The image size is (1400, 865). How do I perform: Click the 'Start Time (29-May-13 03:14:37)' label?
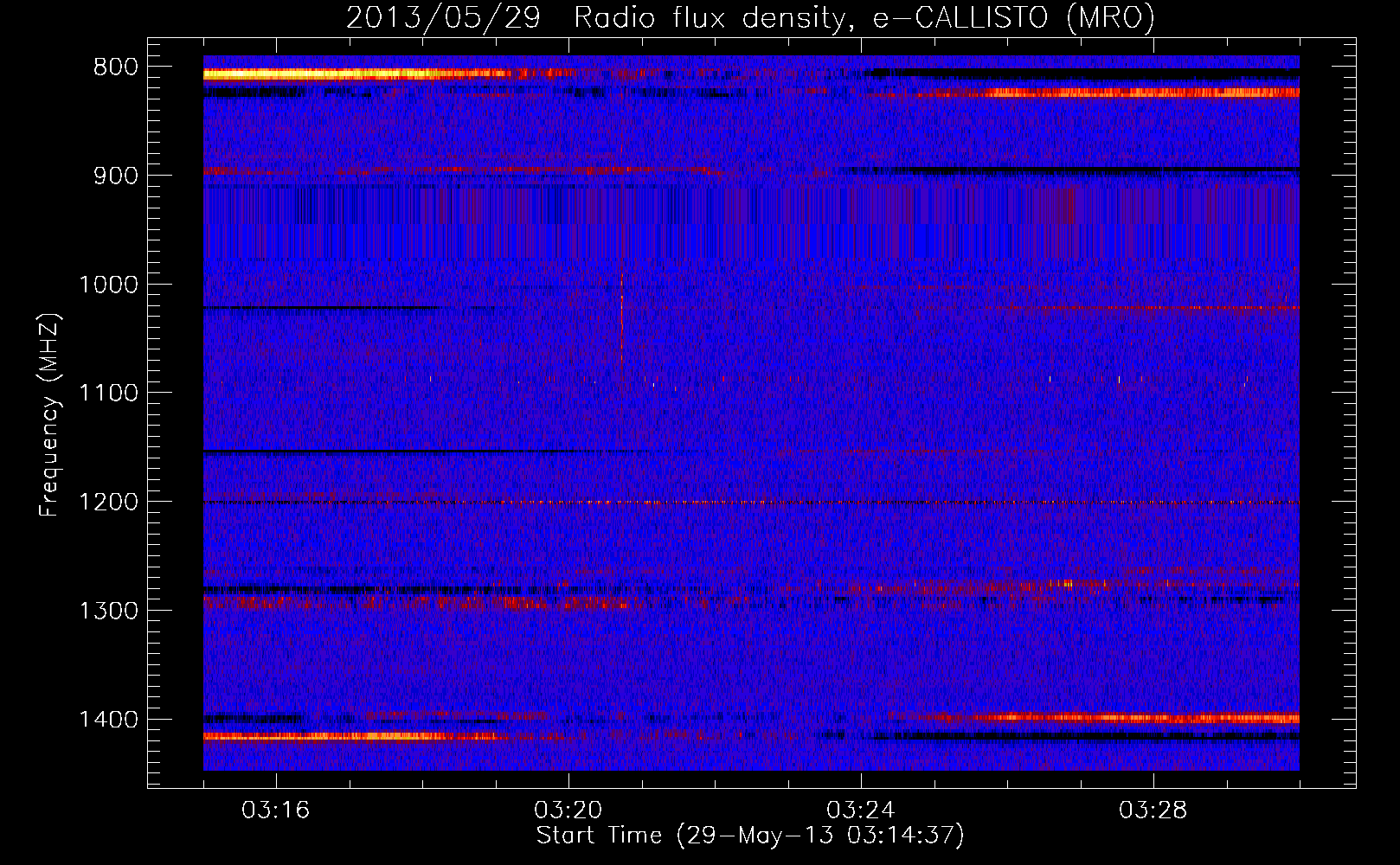(x=750, y=836)
